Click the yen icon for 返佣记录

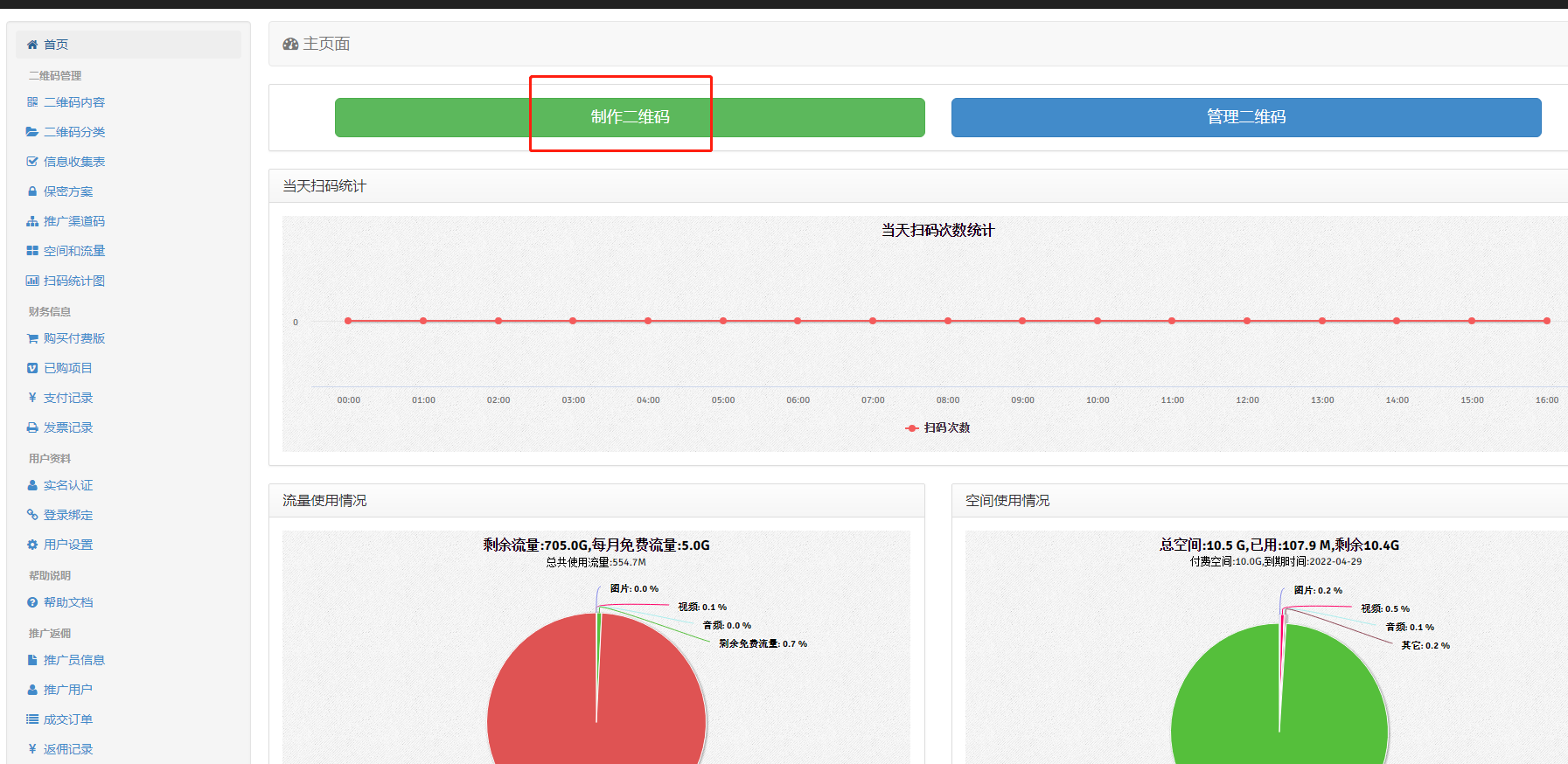pyautogui.click(x=32, y=749)
